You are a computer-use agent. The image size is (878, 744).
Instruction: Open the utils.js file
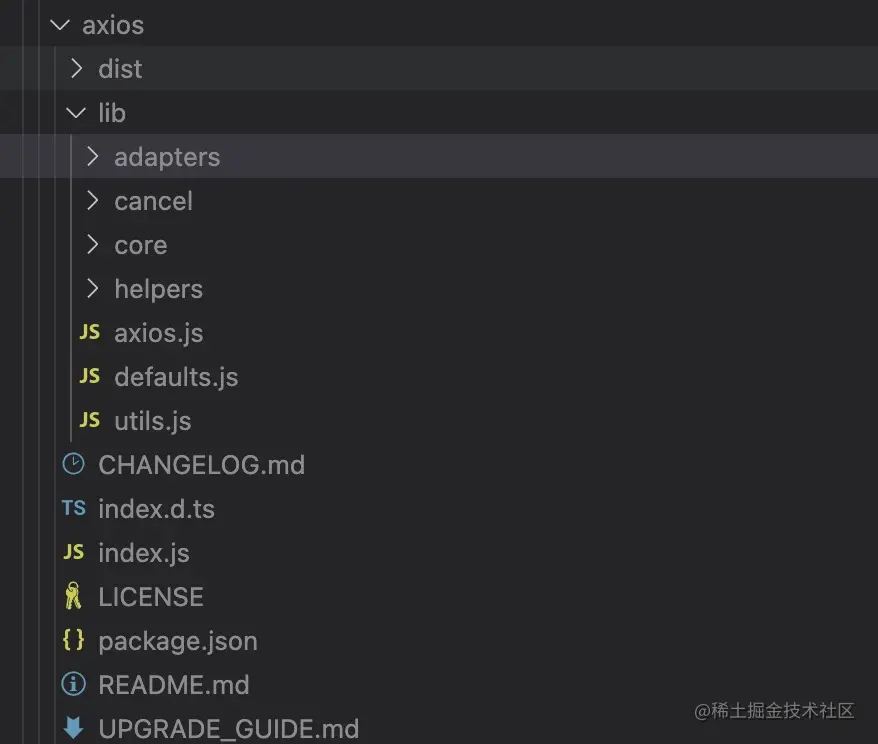point(153,421)
